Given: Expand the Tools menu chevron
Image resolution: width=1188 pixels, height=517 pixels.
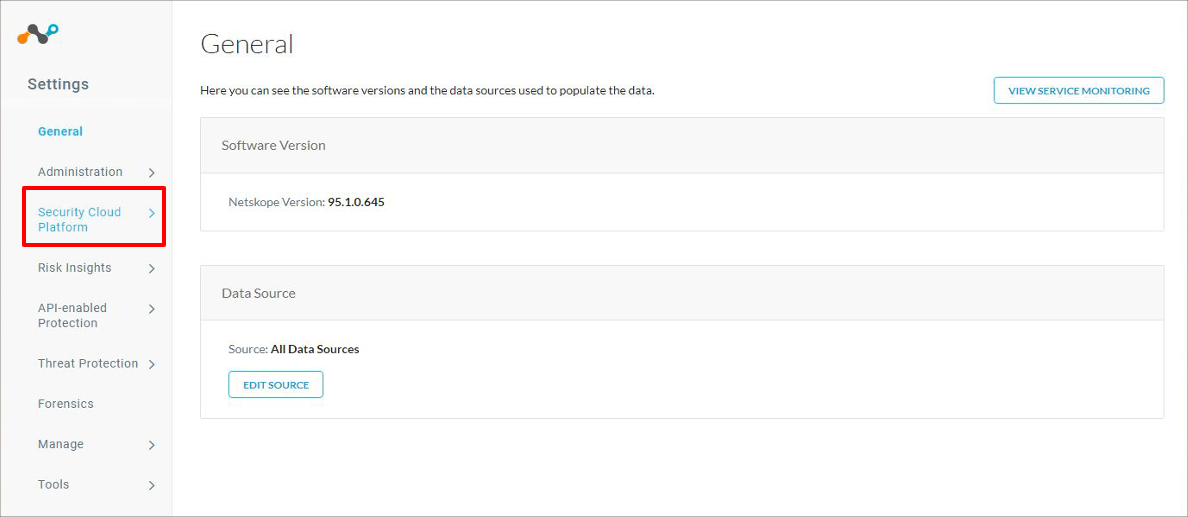Looking at the screenshot, I should [x=152, y=485].
